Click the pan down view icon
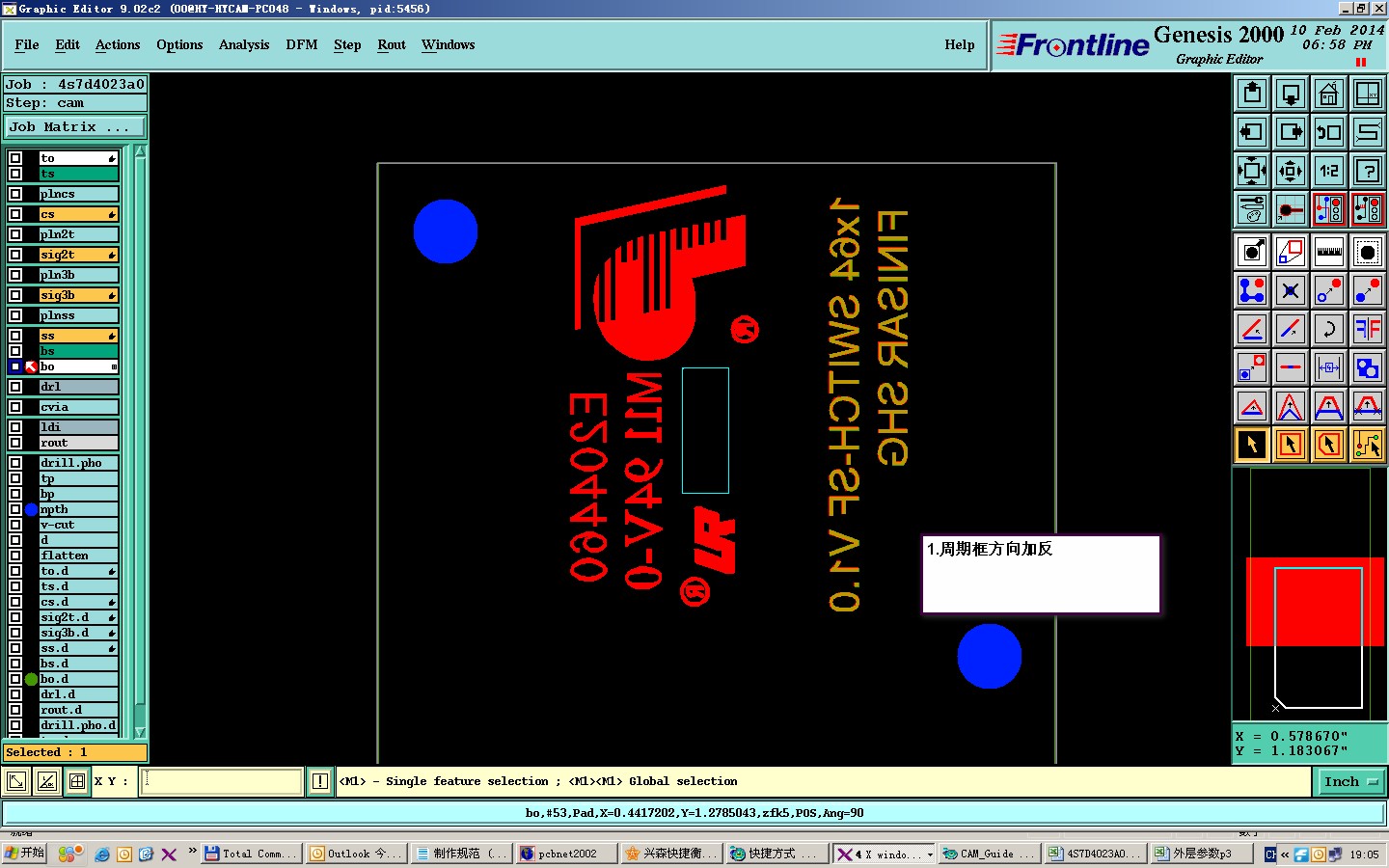1389x868 pixels. coord(1291,94)
